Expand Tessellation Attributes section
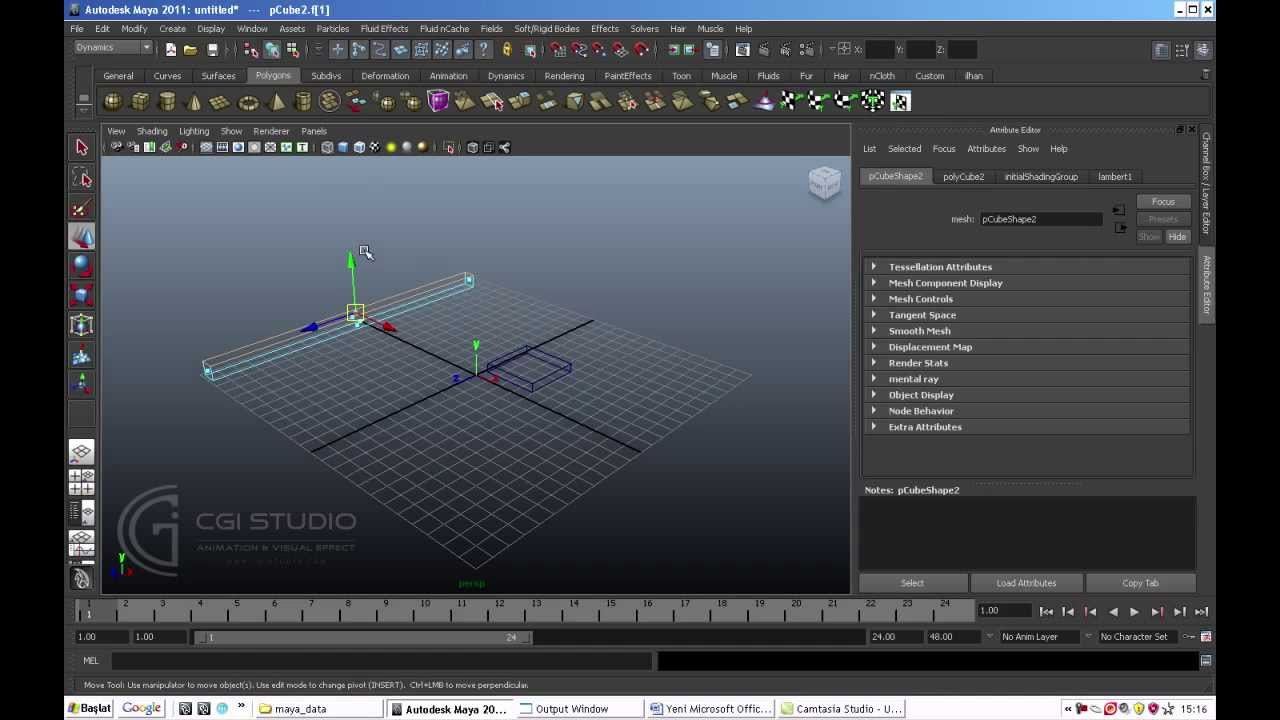 click(x=1027, y=267)
